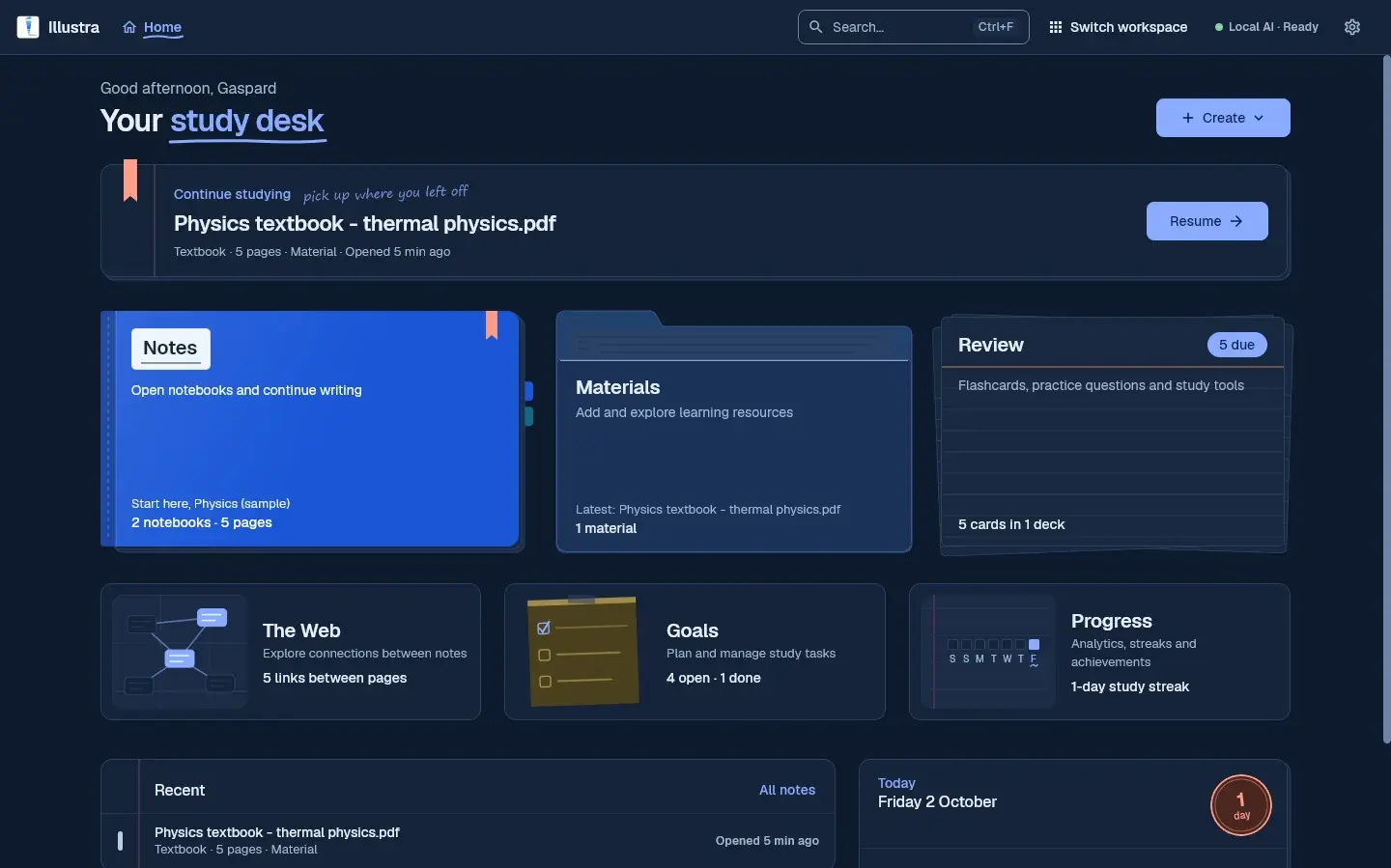Screen dimensions: 1391x868
Task: Click the 1 day streak circle badge
Action: point(1241,805)
